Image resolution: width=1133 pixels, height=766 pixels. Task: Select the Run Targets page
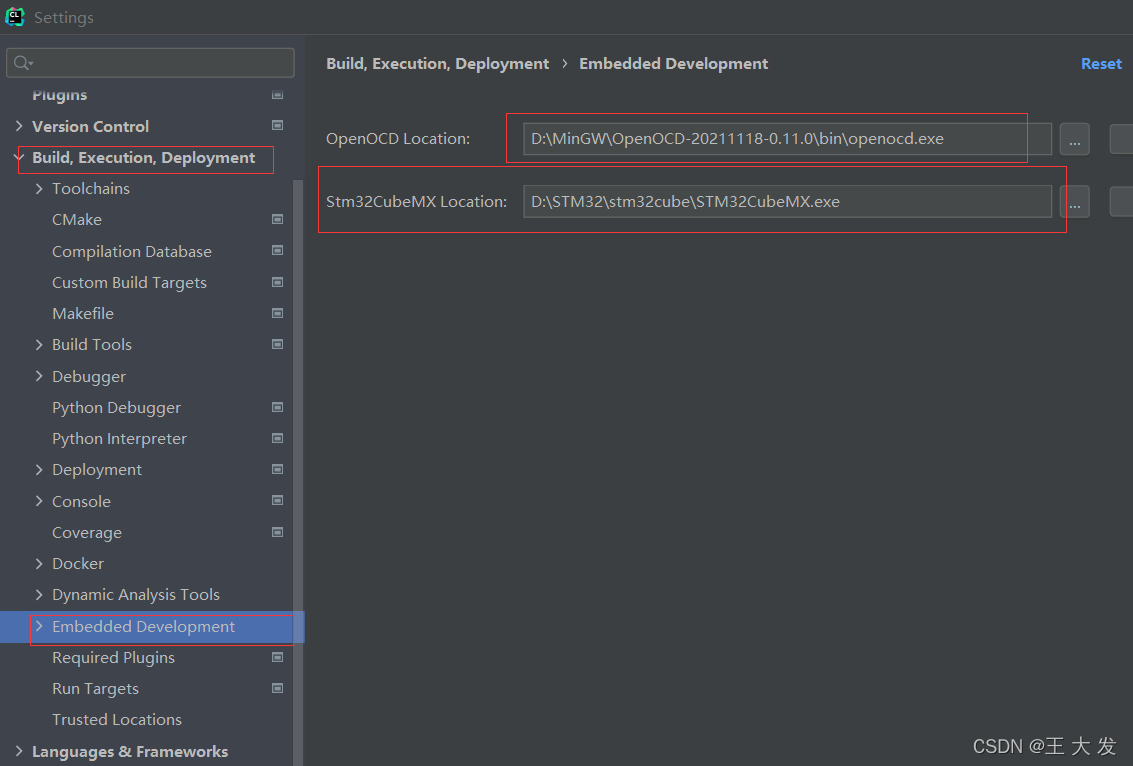(x=95, y=689)
